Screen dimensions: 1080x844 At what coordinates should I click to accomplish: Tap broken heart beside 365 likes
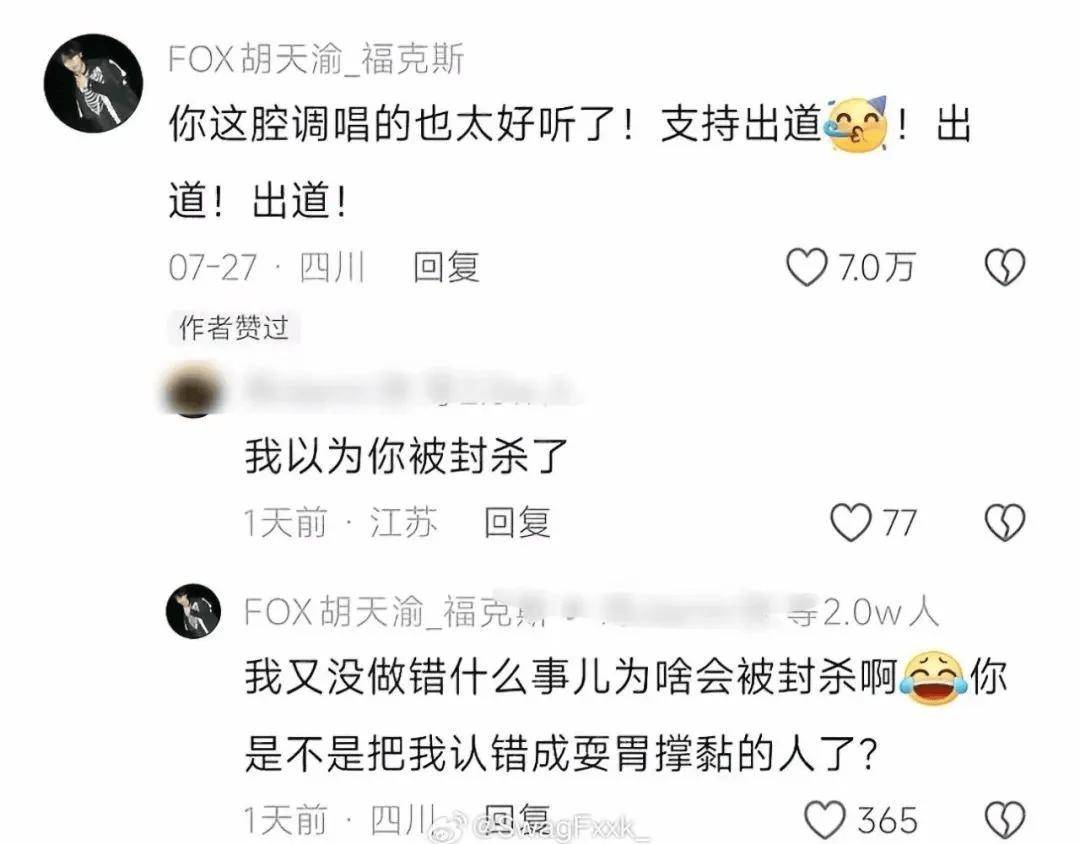(x=1005, y=820)
